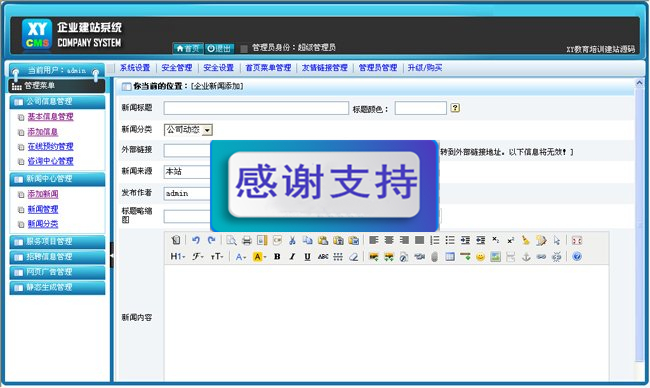This screenshot has width=650, height=388.
Task: Open the 添加信息 link
Action: tap(43, 132)
